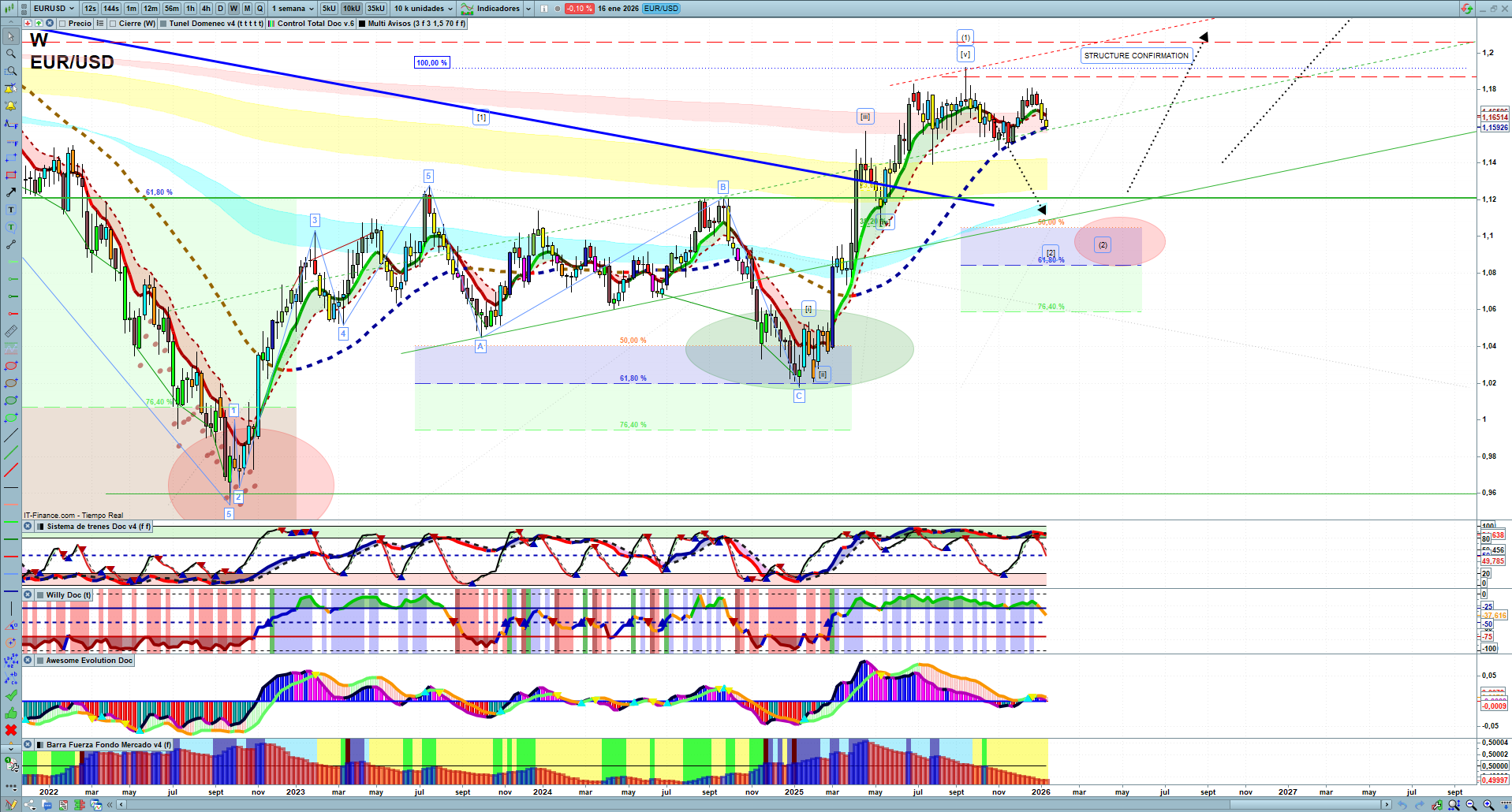
Task: Toggle Multi Avisos indicator swatch
Action: [x=362, y=24]
